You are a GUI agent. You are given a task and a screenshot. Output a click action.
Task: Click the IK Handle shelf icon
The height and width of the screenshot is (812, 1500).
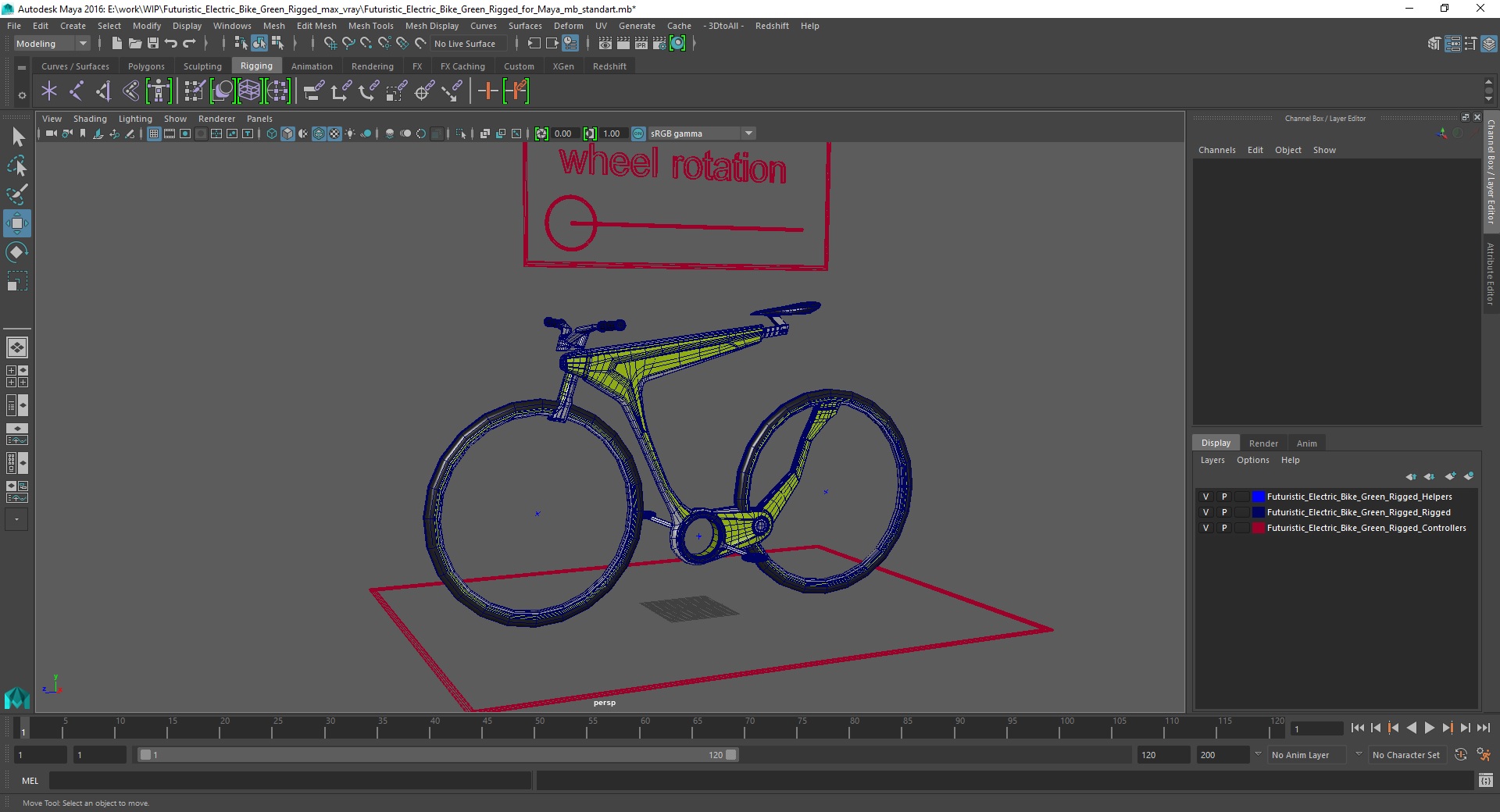click(x=104, y=91)
